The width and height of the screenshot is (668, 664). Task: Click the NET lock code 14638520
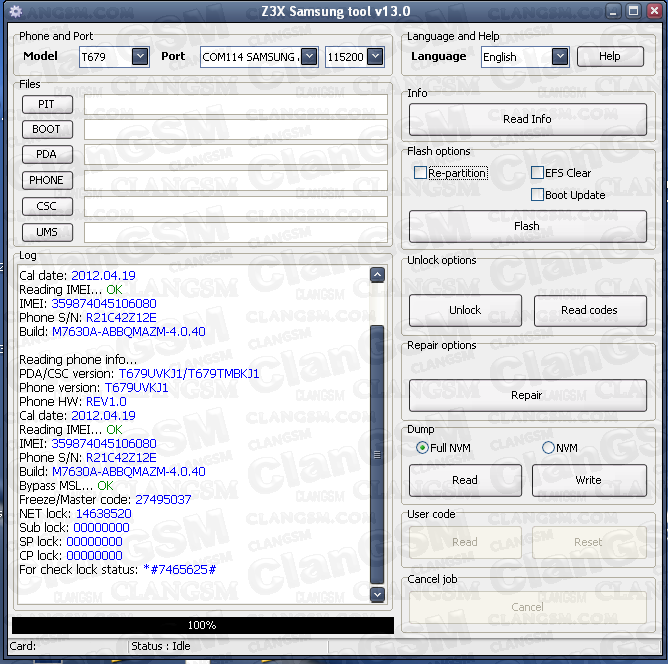104,514
